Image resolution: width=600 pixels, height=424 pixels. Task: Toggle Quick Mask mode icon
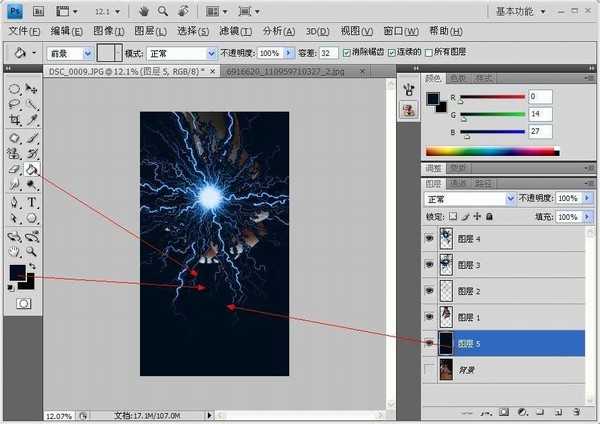[23, 302]
